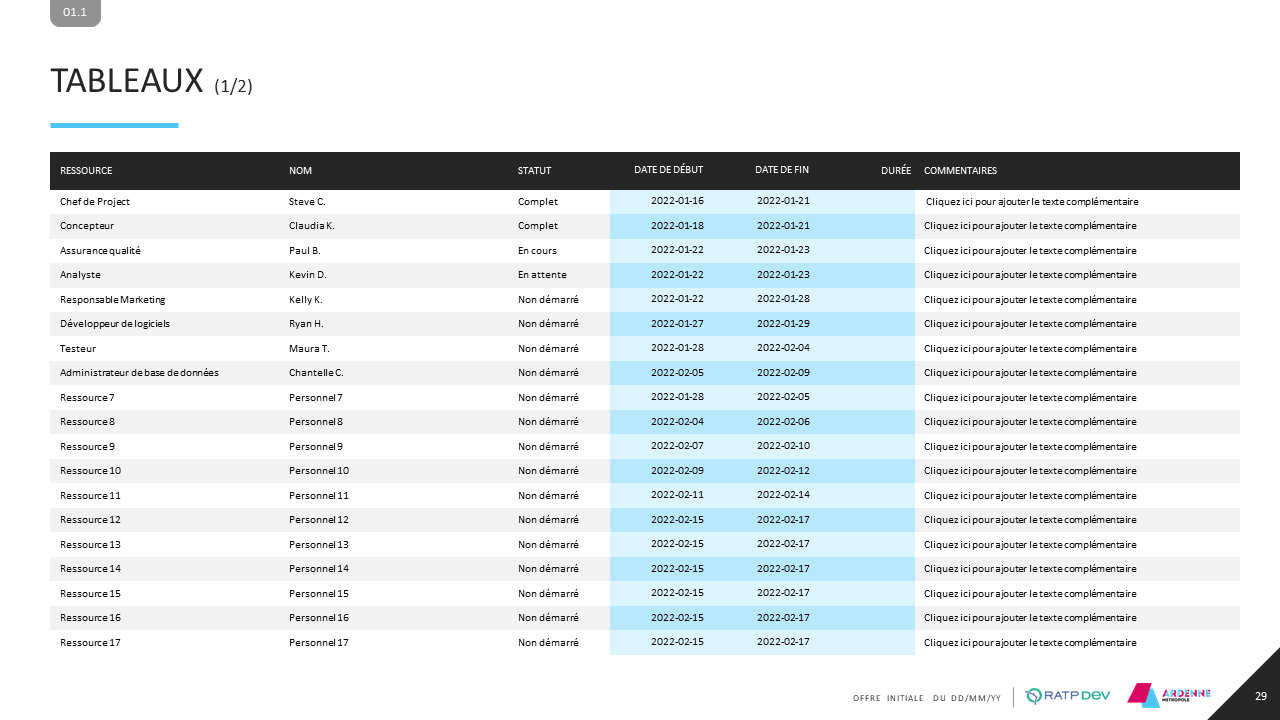Click the Personnel 10 name cell
Image resolution: width=1280 pixels, height=720 pixels.
coord(319,471)
